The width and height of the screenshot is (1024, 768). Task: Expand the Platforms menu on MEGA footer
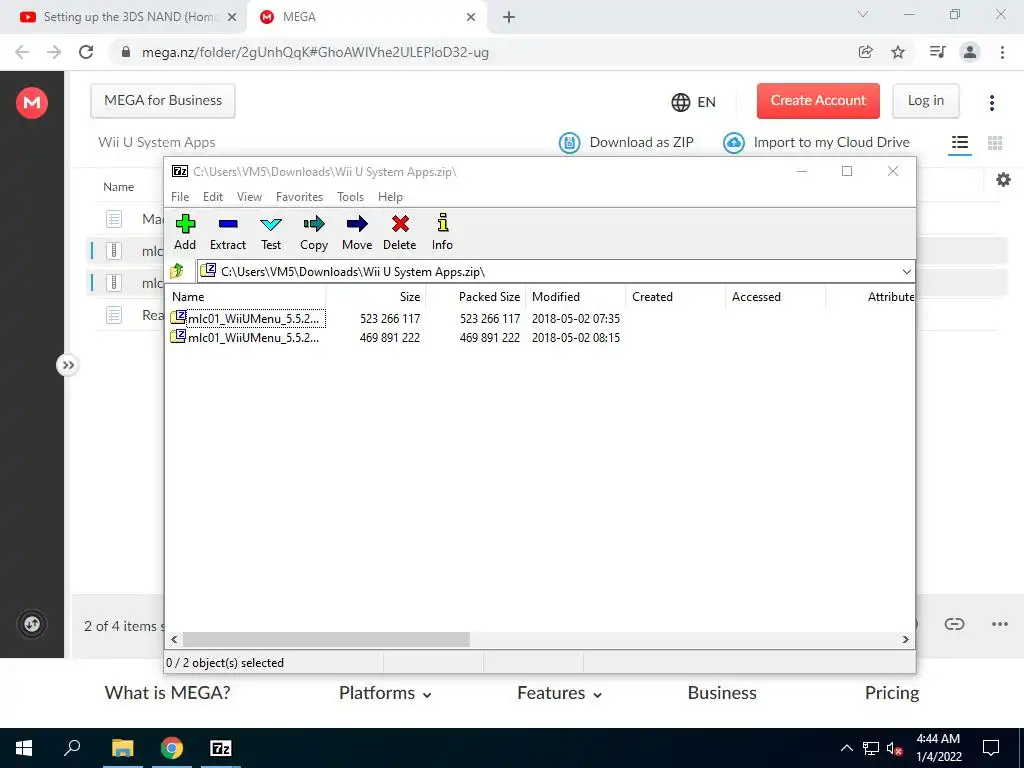coord(385,693)
